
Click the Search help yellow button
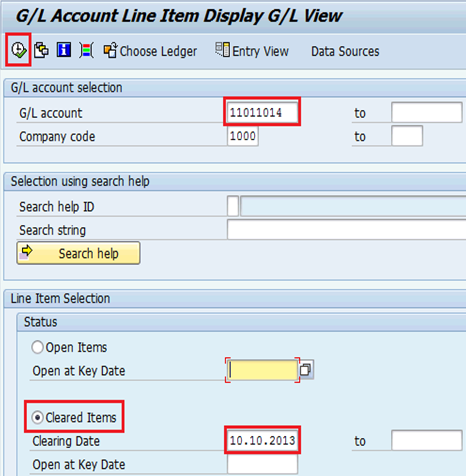(x=79, y=253)
